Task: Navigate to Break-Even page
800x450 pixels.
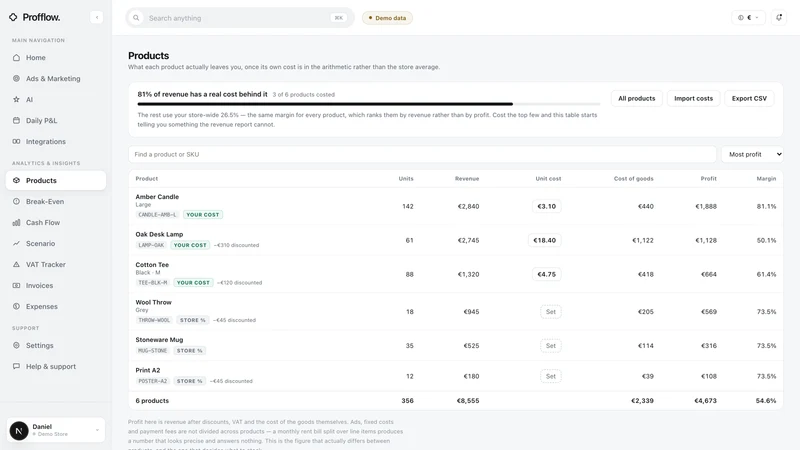Action: pyautogui.click(x=56, y=202)
